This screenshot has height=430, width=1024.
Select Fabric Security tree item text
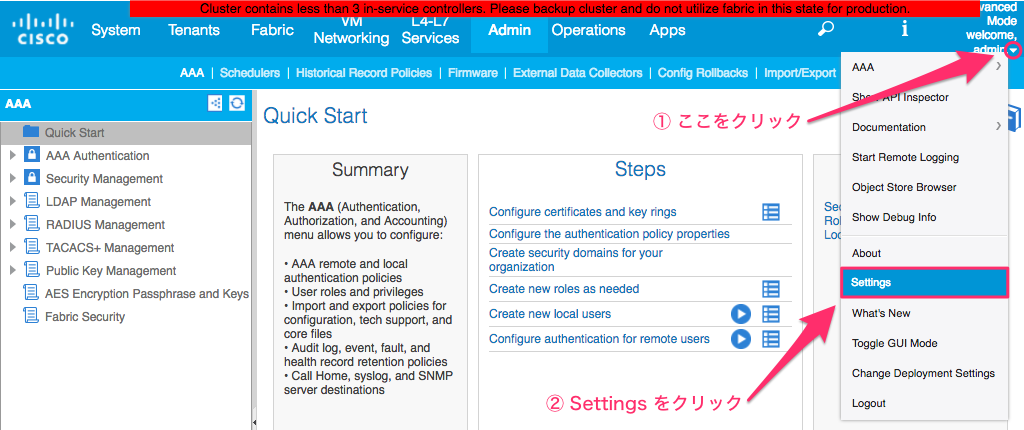tap(85, 316)
